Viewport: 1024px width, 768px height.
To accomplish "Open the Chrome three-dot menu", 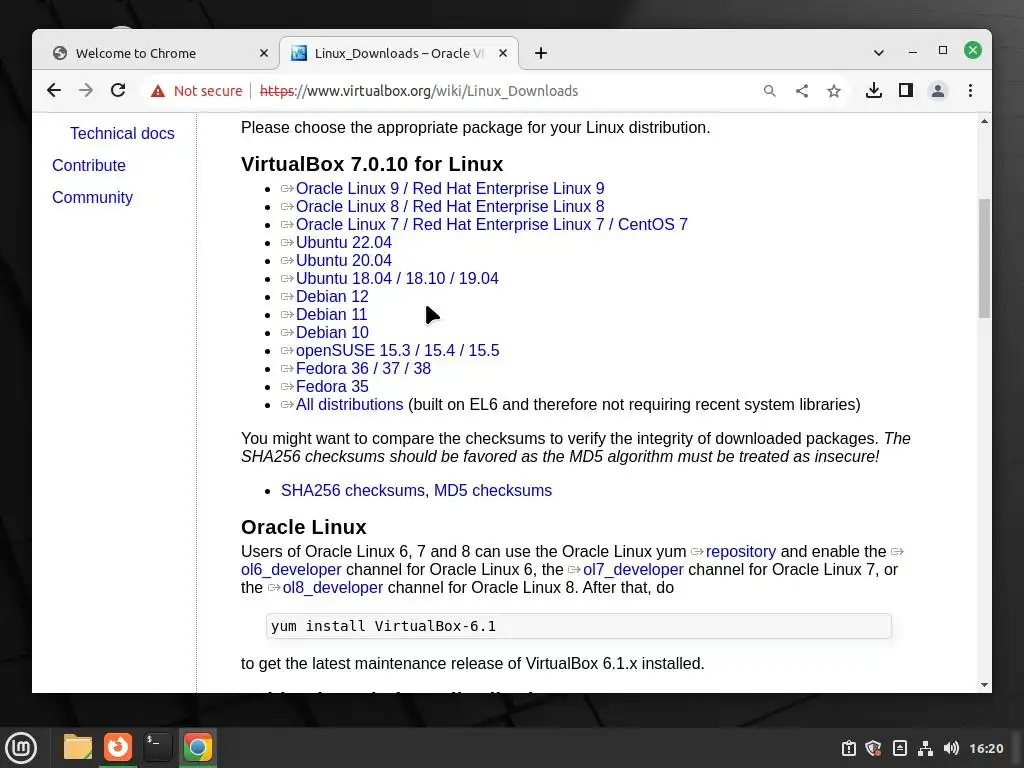I will pos(970,90).
